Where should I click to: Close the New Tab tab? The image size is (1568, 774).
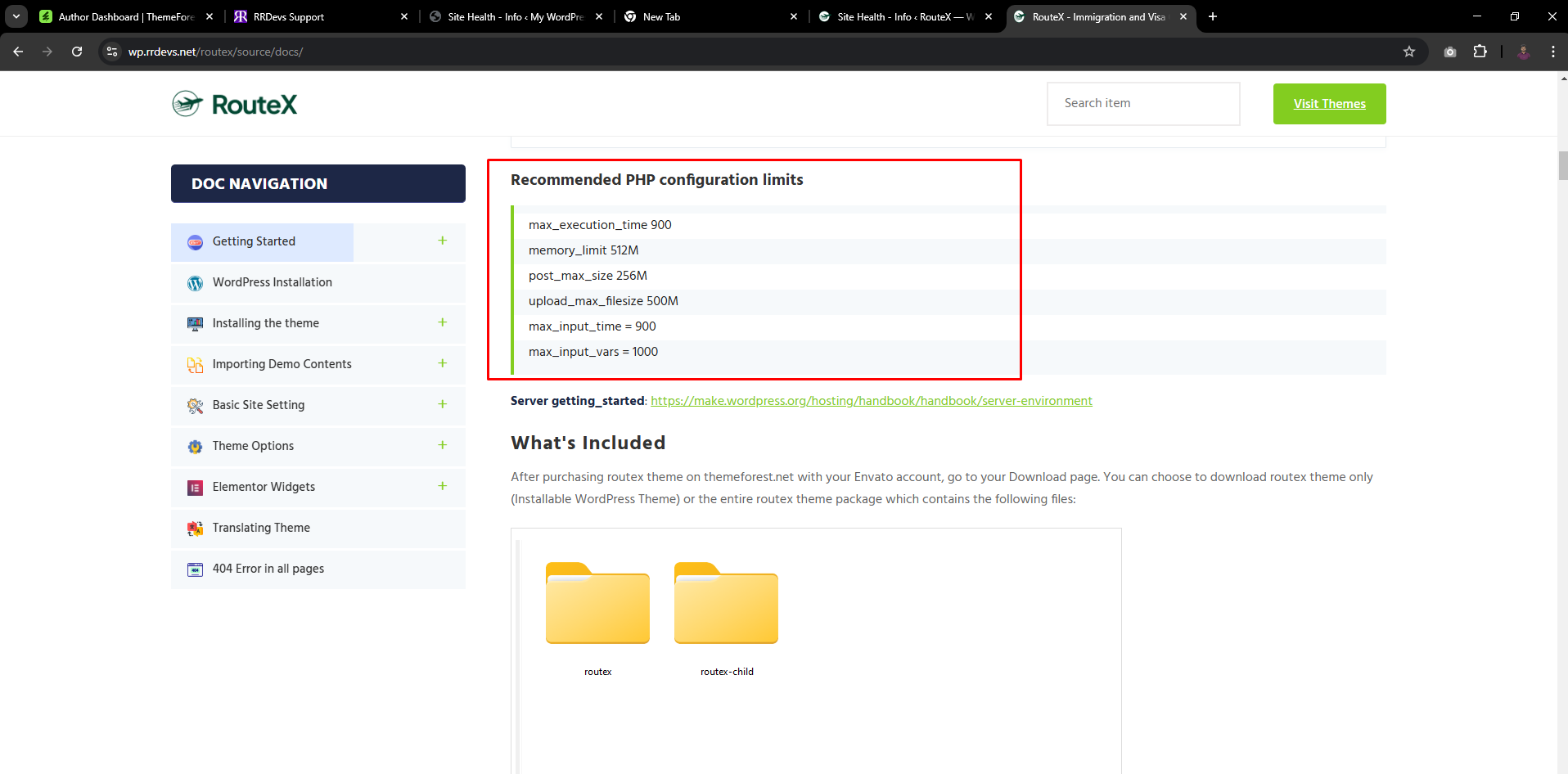[794, 16]
